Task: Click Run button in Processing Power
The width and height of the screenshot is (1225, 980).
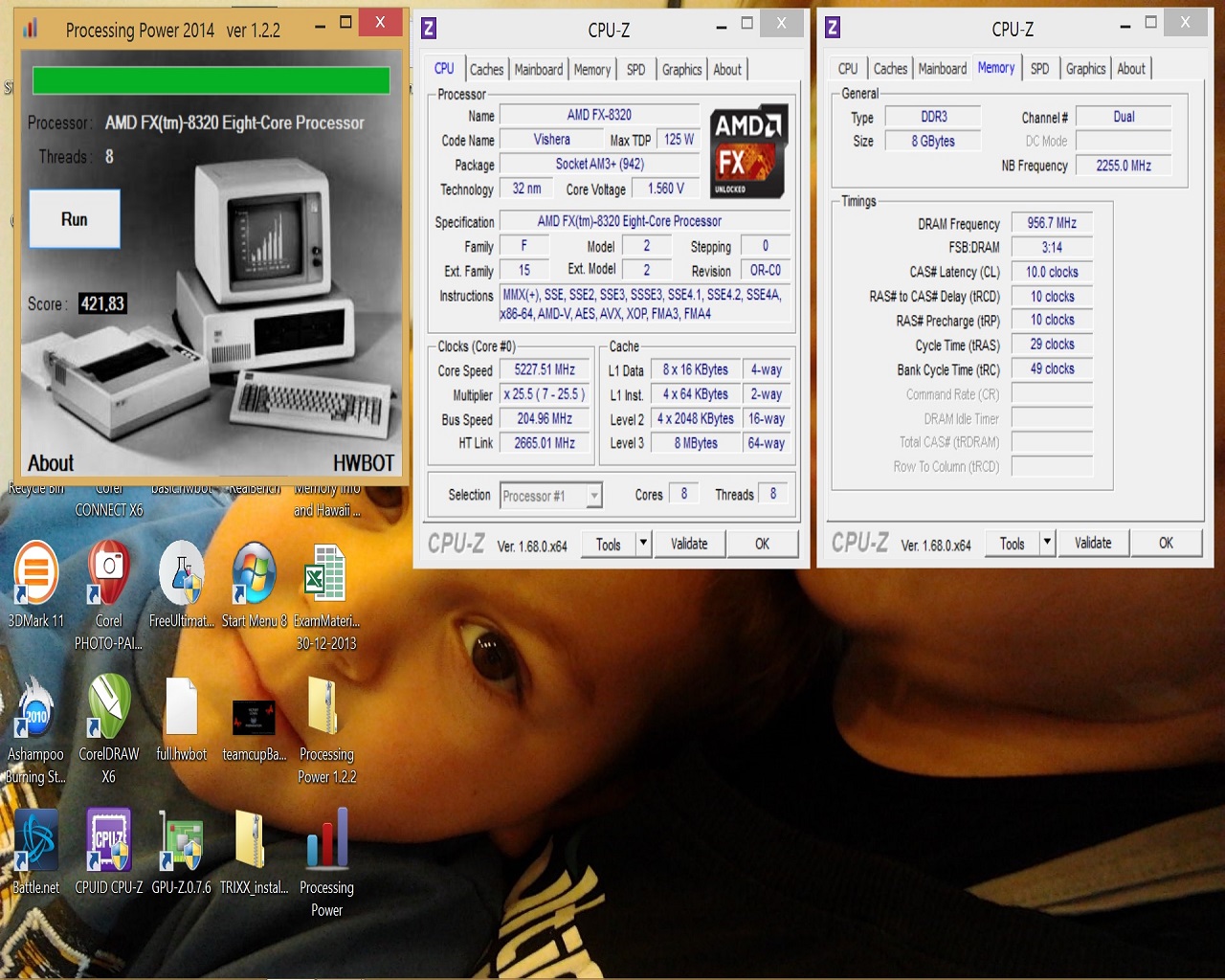Action: (x=75, y=219)
